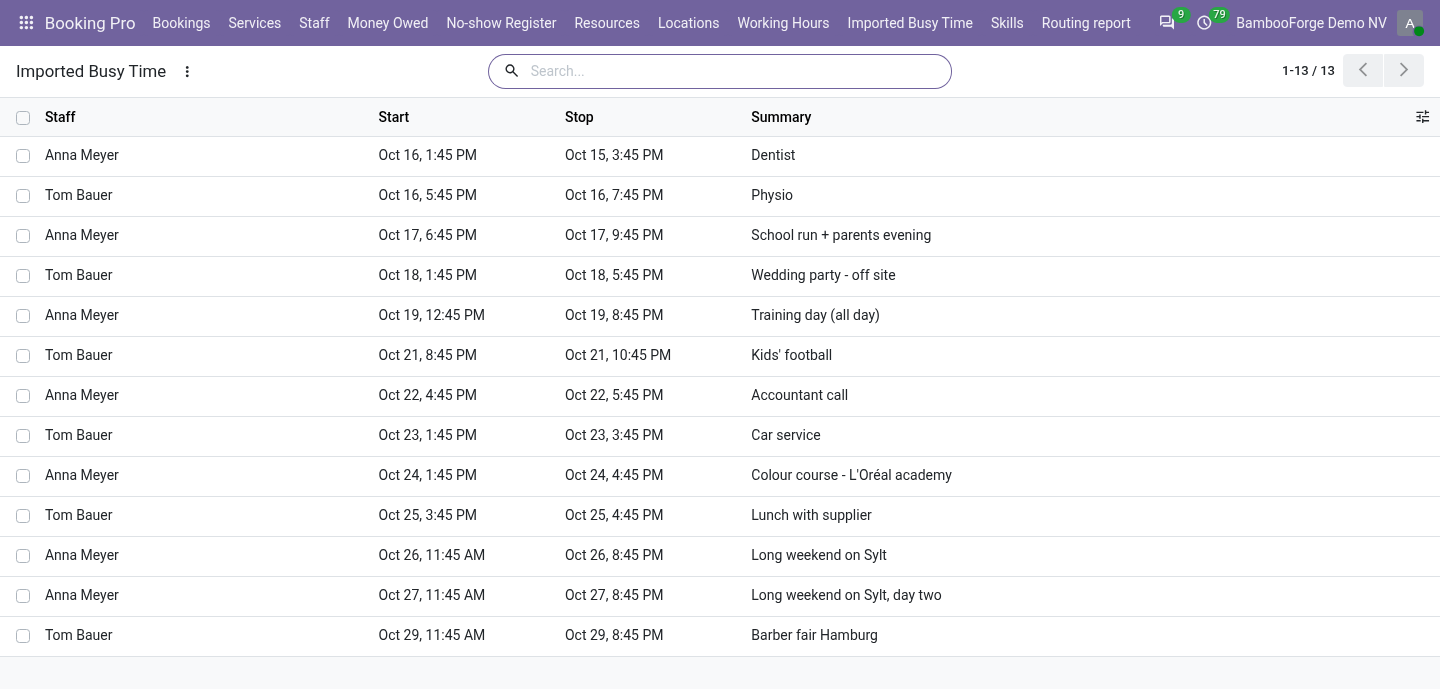Open the Imported Busy Time actions menu
Image resolution: width=1440 pixels, height=689 pixels.
(187, 71)
